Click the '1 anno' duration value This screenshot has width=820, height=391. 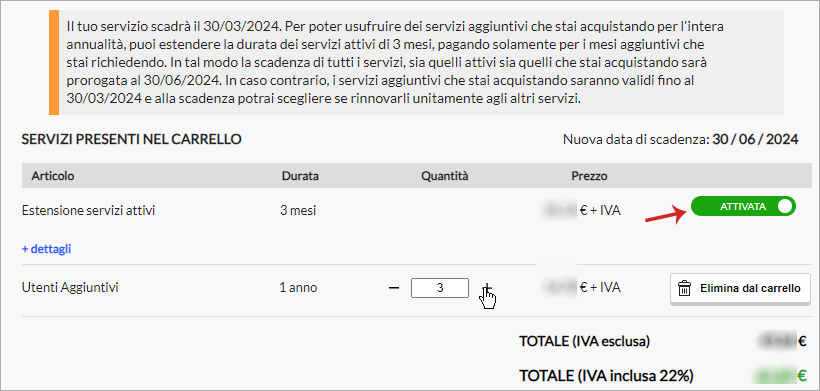[x=299, y=288]
